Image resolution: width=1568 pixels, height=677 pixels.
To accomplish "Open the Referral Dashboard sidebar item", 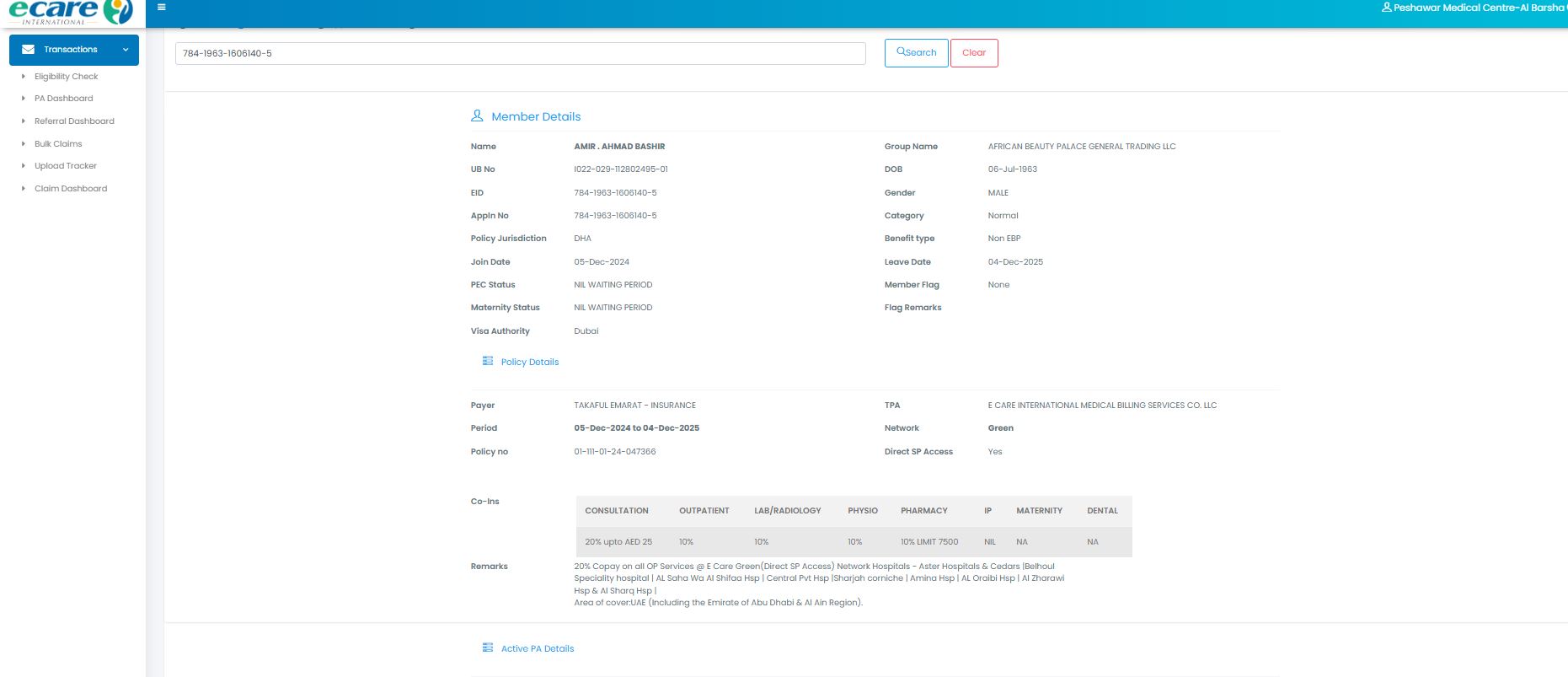I will coord(74,121).
